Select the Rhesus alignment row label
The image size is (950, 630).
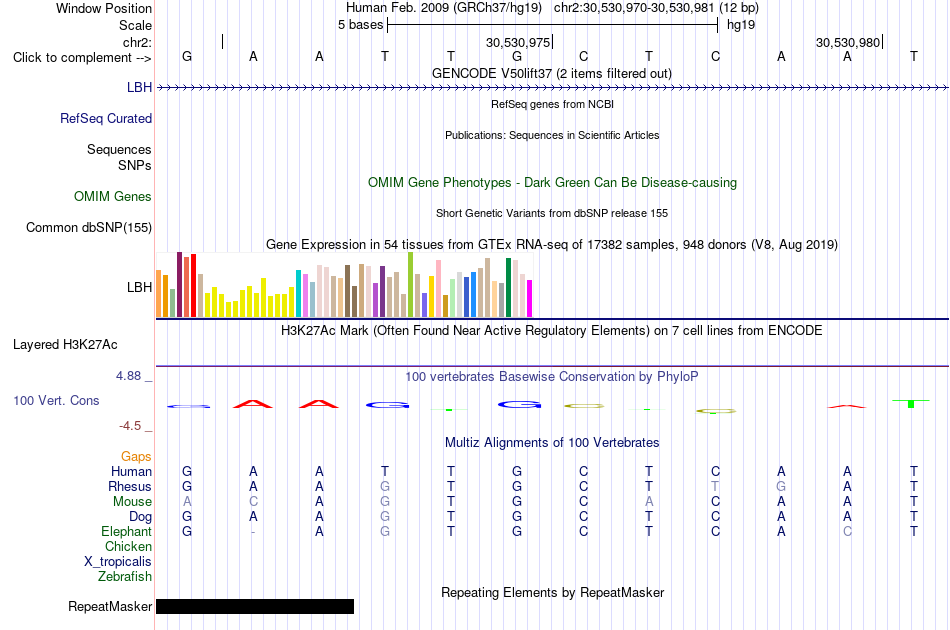click(130, 486)
